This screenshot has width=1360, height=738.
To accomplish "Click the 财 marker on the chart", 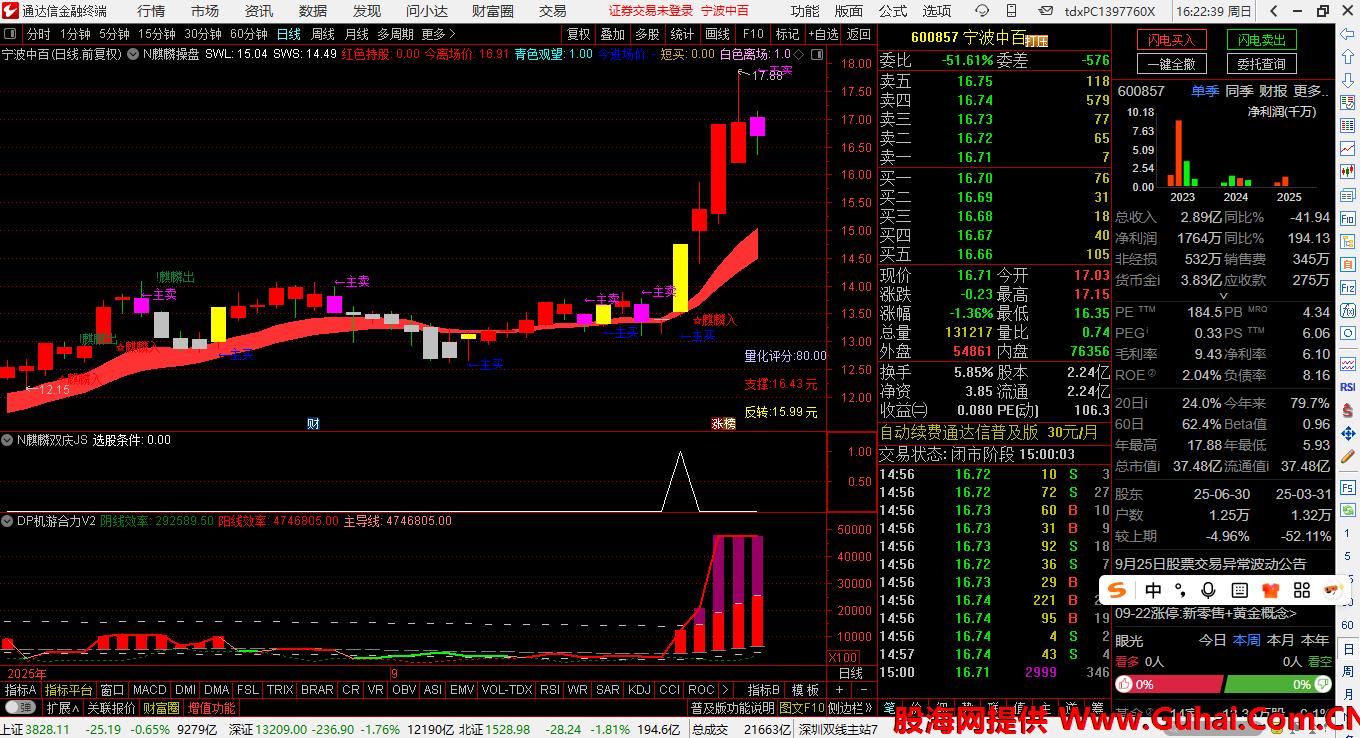I will pyautogui.click(x=313, y=423).
